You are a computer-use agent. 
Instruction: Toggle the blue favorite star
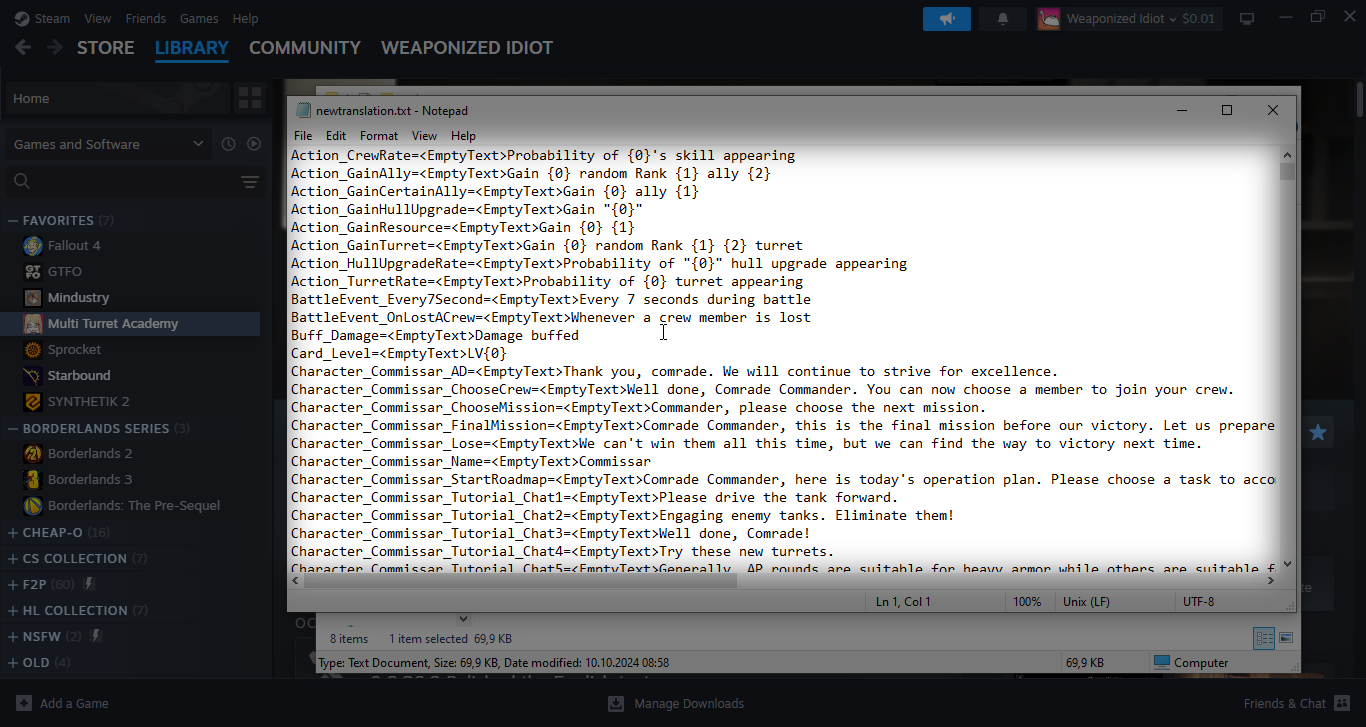(x=1318, y=432)
